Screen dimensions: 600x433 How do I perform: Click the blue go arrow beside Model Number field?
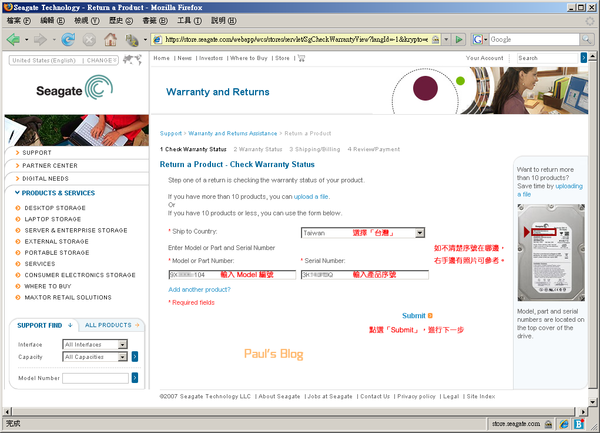point(135,378)
